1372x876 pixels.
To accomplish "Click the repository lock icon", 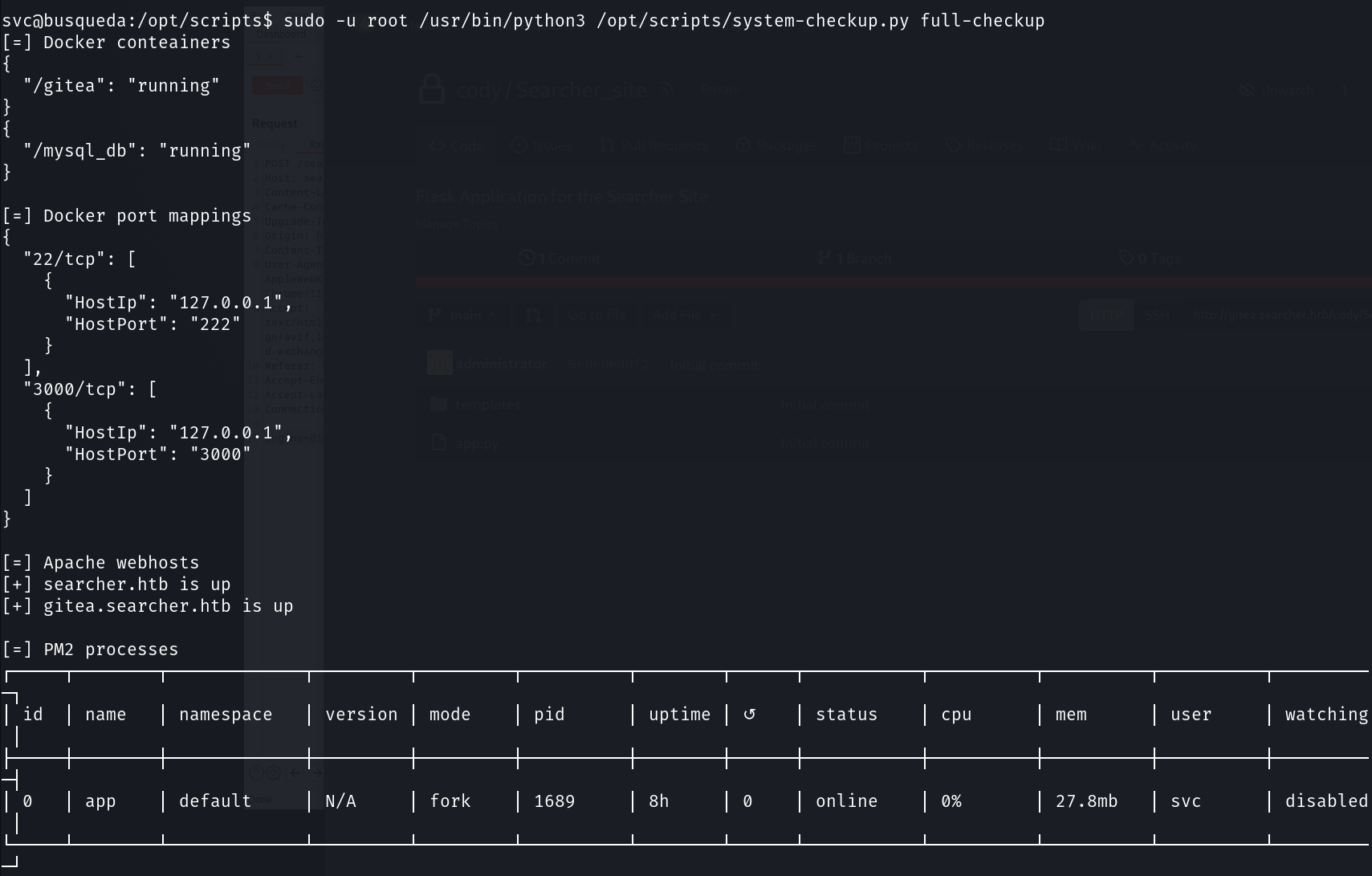I will tap(432, 89).
